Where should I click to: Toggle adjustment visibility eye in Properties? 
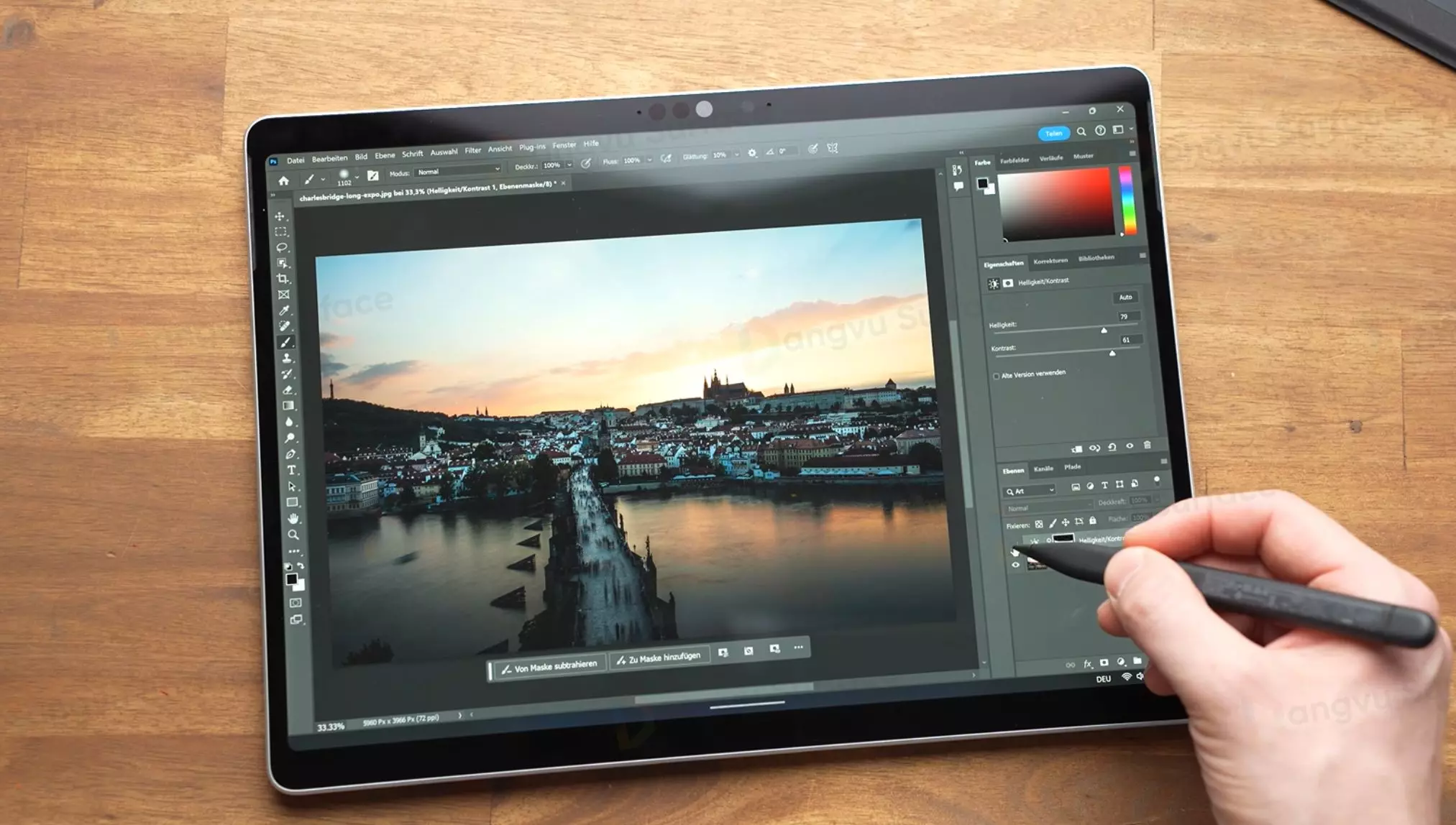[x=1130, y=446]
